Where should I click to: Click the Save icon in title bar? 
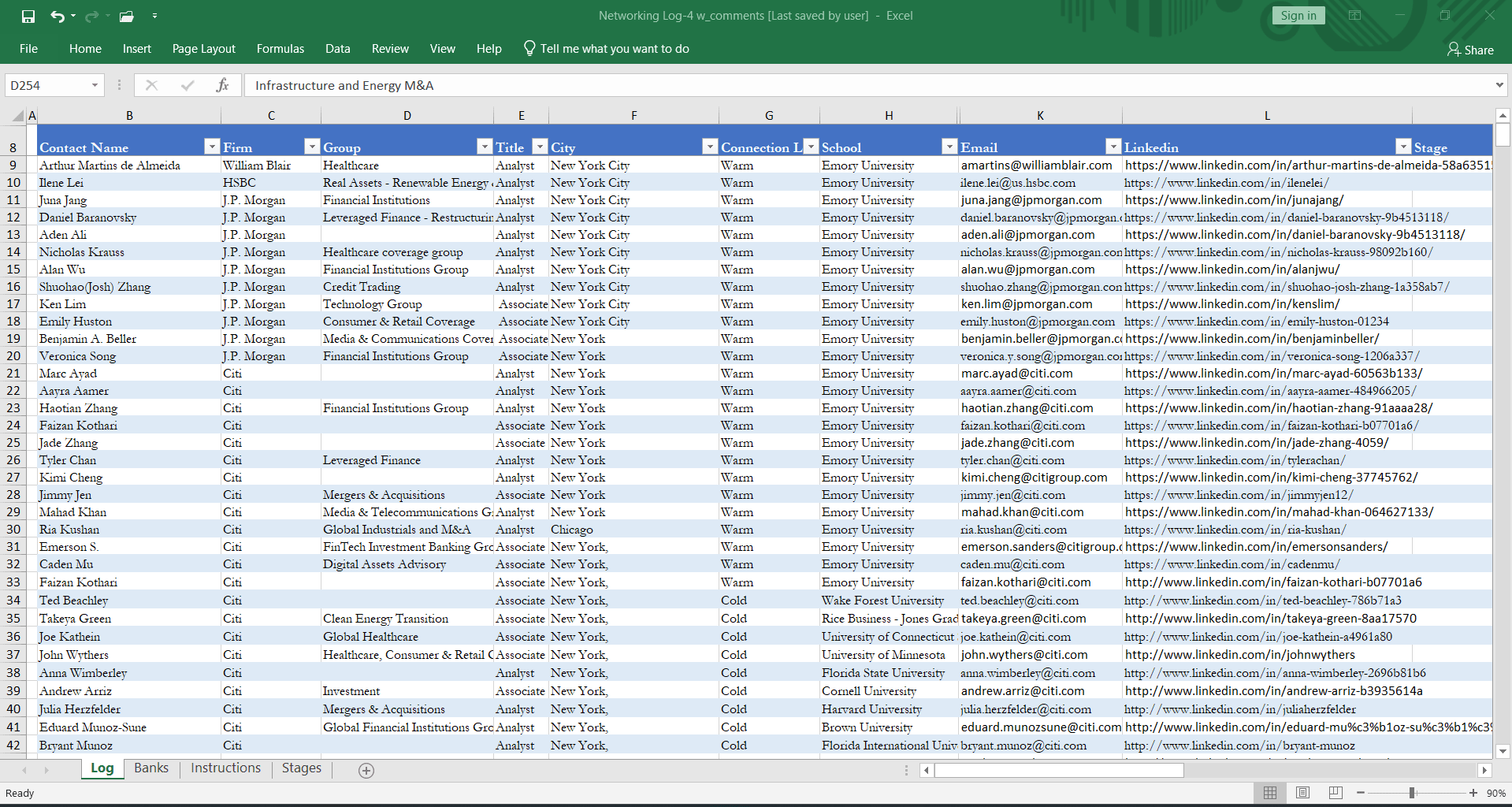tap(28, 16)
